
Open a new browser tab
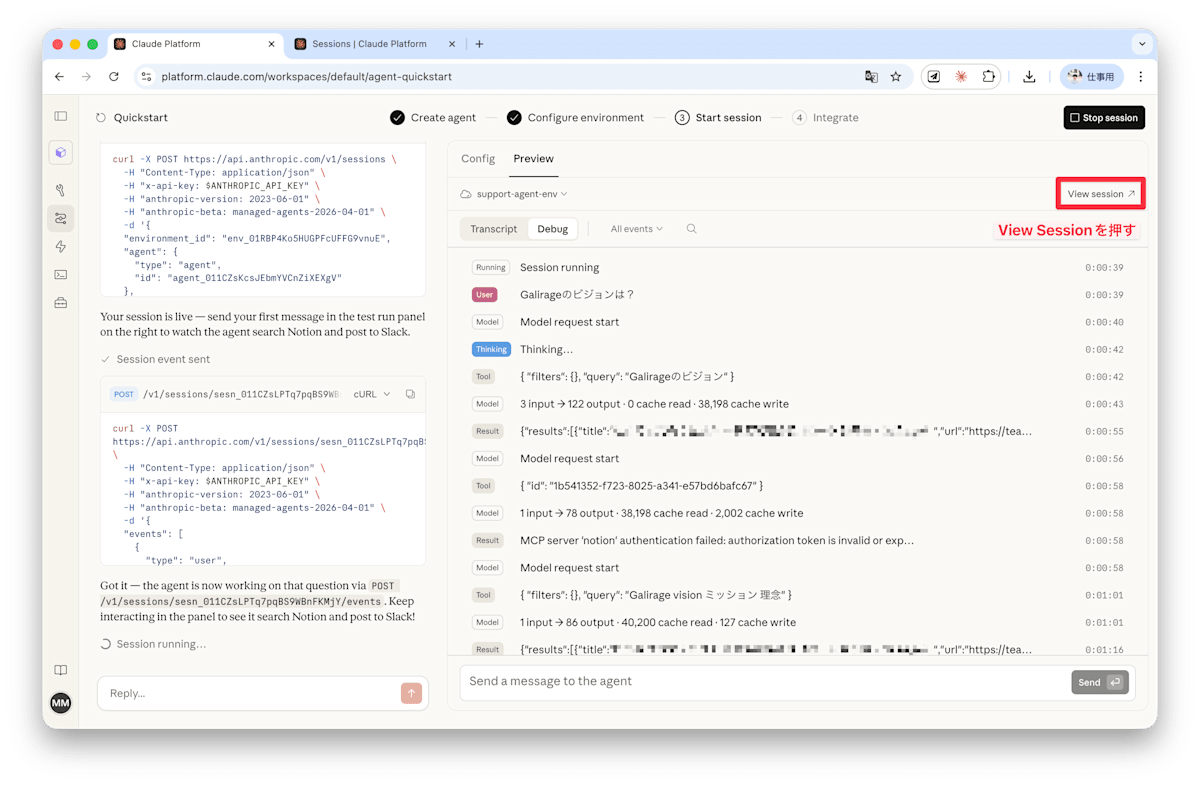[479, 44]
